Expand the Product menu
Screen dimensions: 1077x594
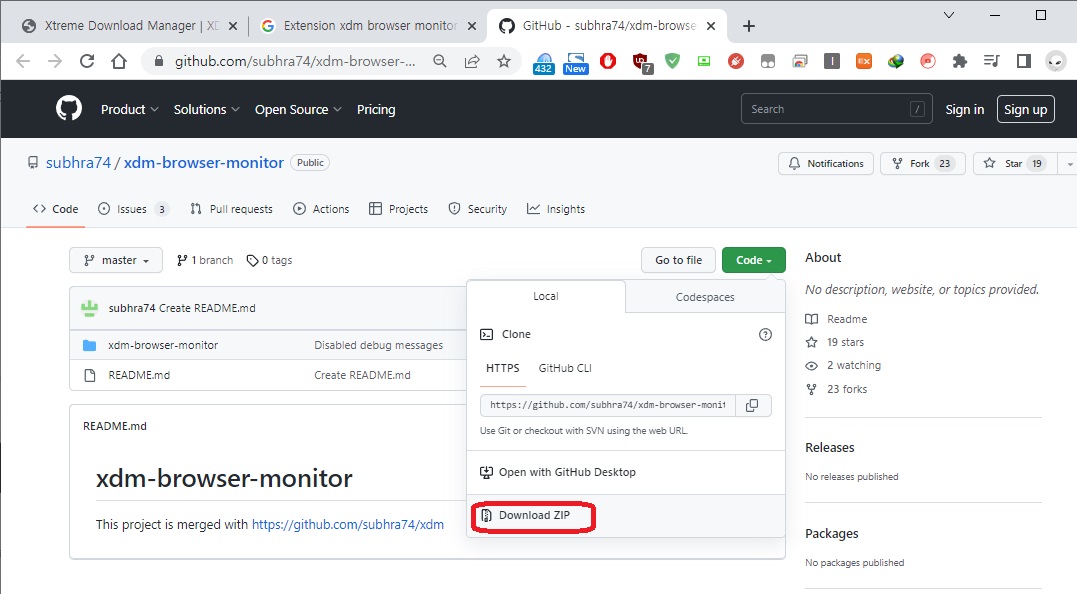click(129, 109)
